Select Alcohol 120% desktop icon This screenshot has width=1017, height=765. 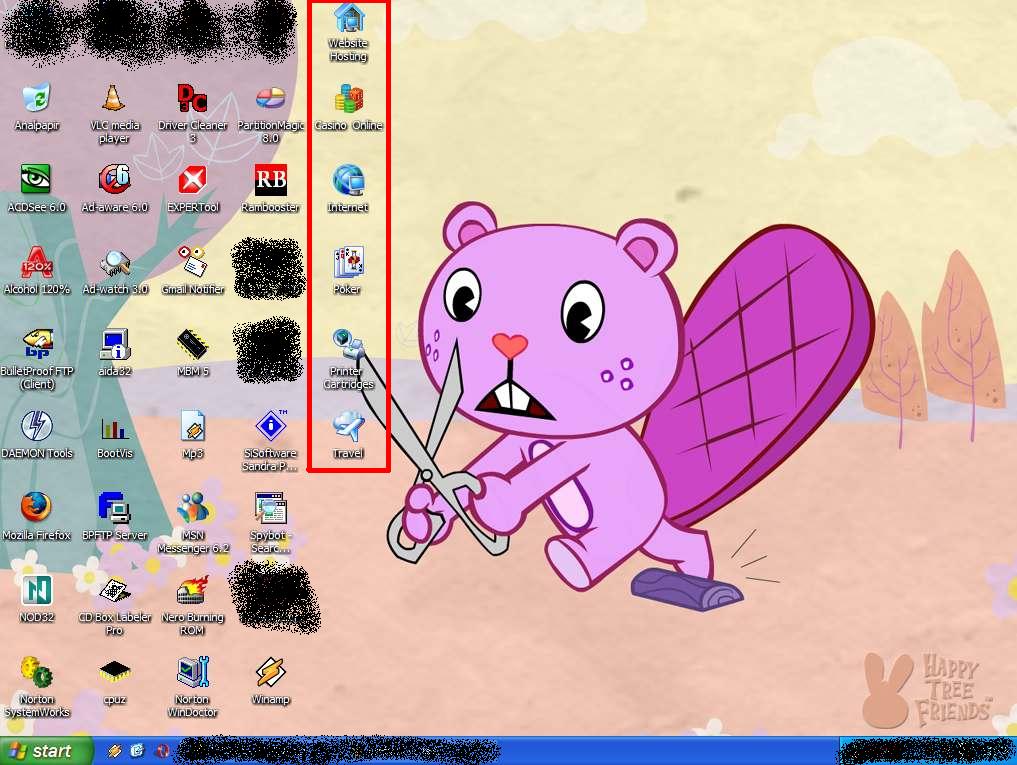click(x=36, y=262)
